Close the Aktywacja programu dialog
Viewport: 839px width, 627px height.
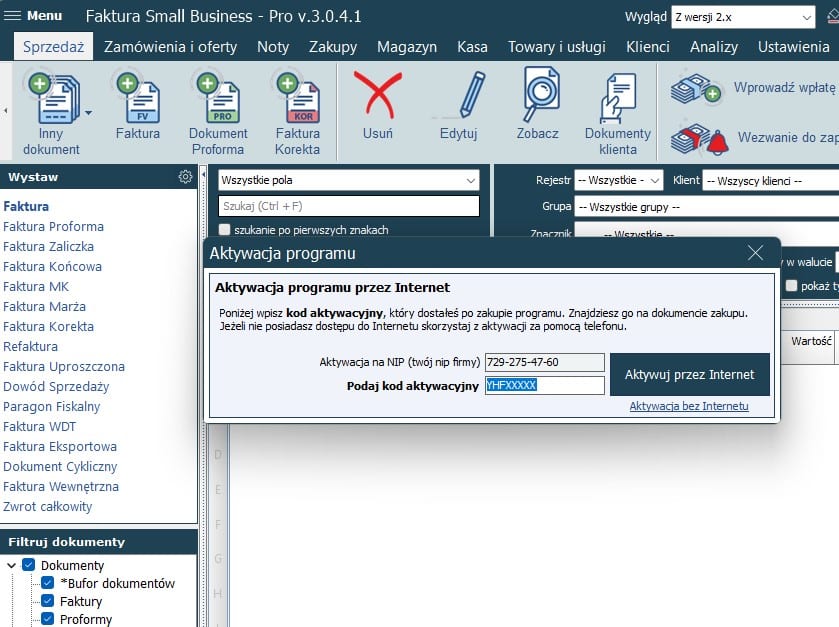click(x=756, y=253)
